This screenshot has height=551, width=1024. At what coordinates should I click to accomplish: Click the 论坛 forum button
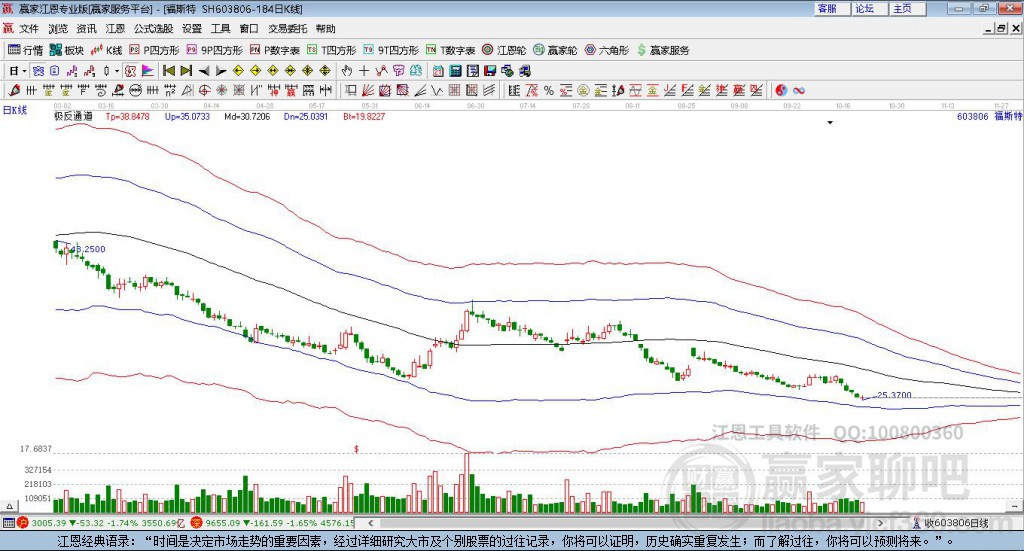click(869, 8)
